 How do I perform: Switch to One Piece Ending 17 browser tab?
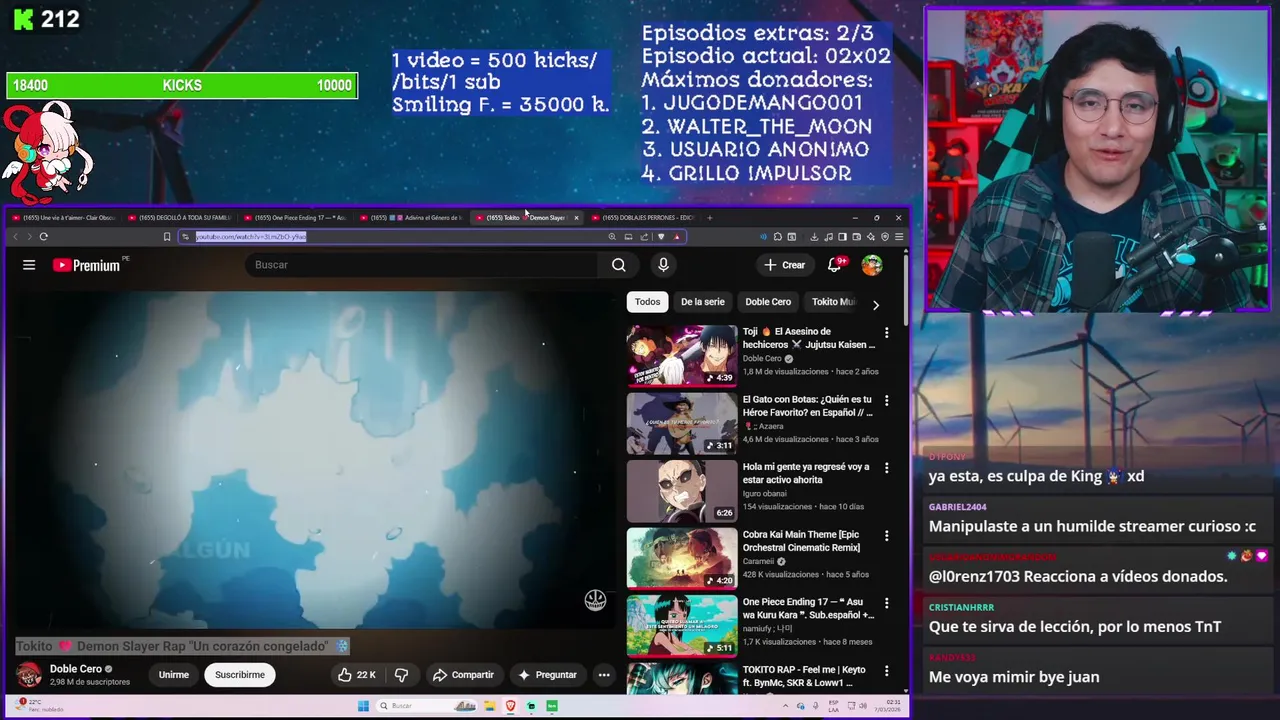click(x=296, y=218)
